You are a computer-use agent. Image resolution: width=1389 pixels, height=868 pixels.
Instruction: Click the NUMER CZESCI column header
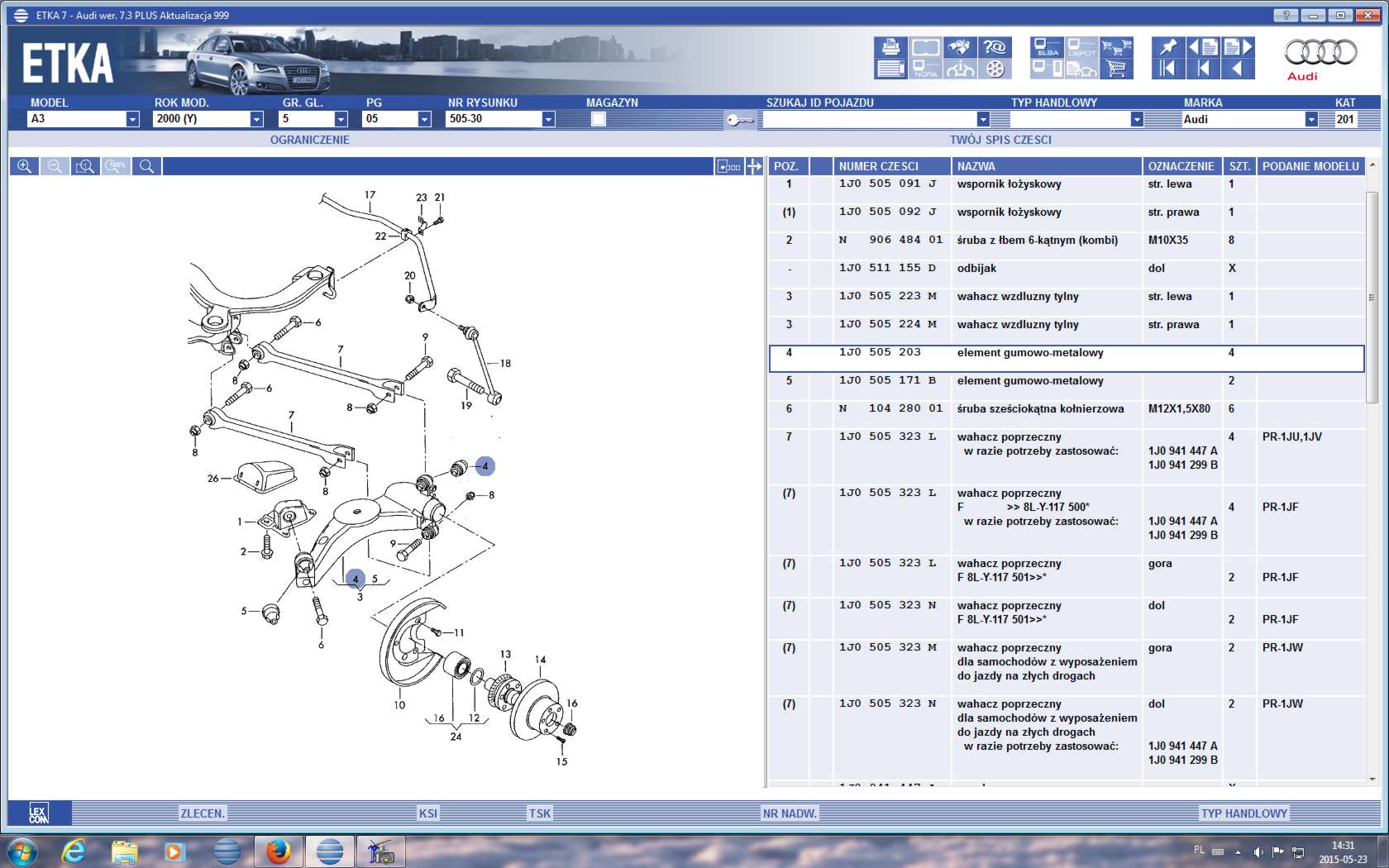(x=891, y=166)
